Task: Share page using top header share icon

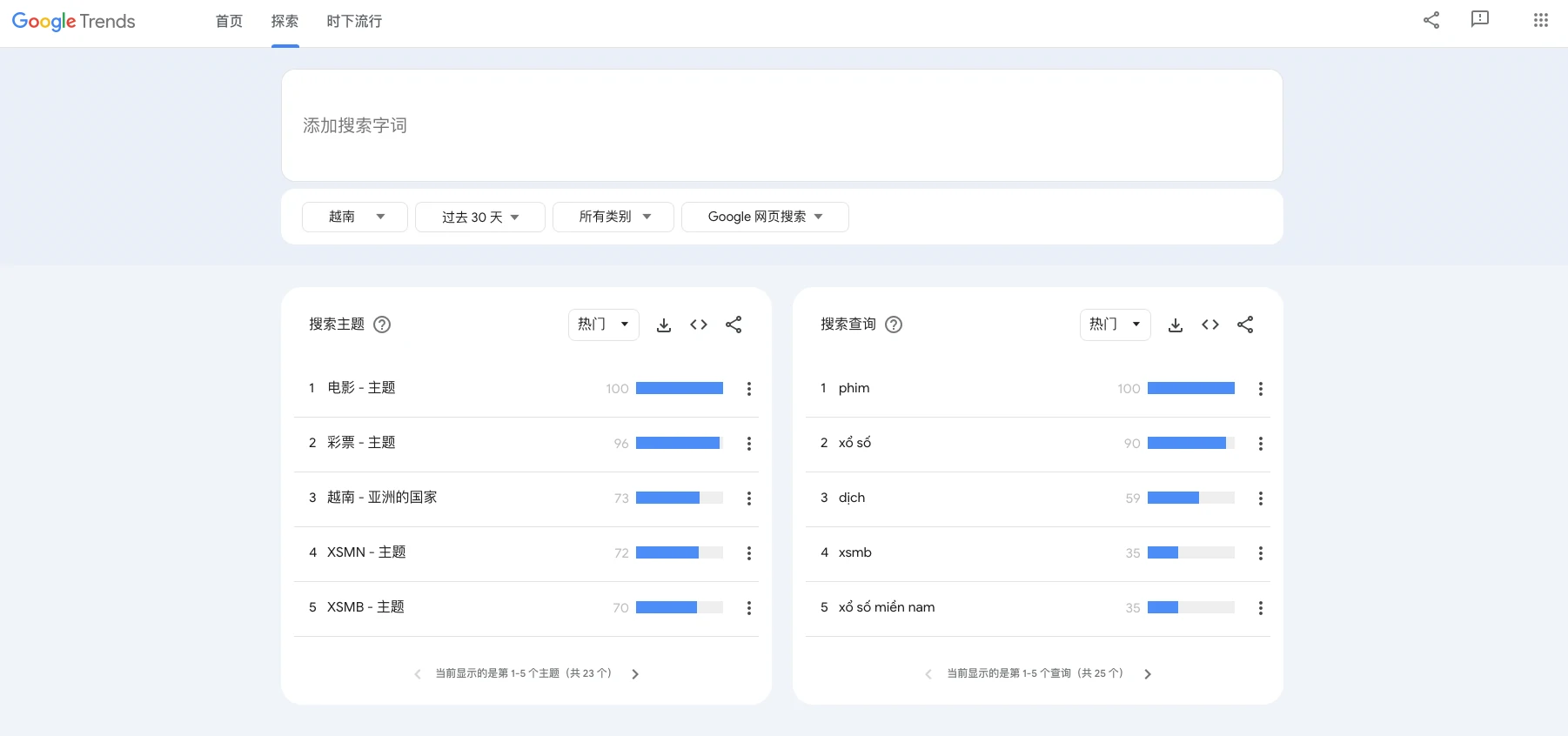Action: coord(1431,20)
